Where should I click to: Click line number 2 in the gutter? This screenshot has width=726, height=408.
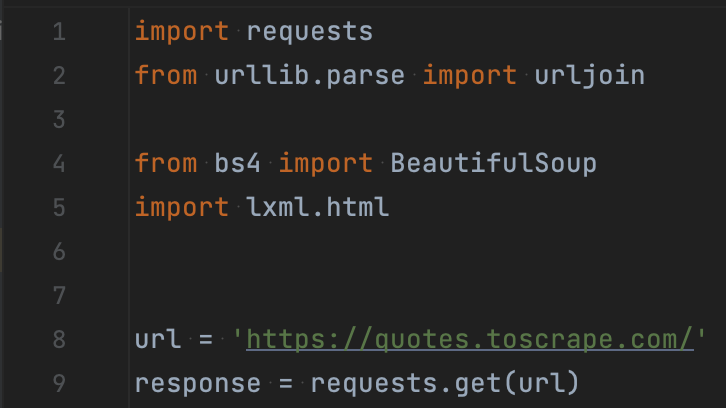pyautogui.click(x=59, y=75)
